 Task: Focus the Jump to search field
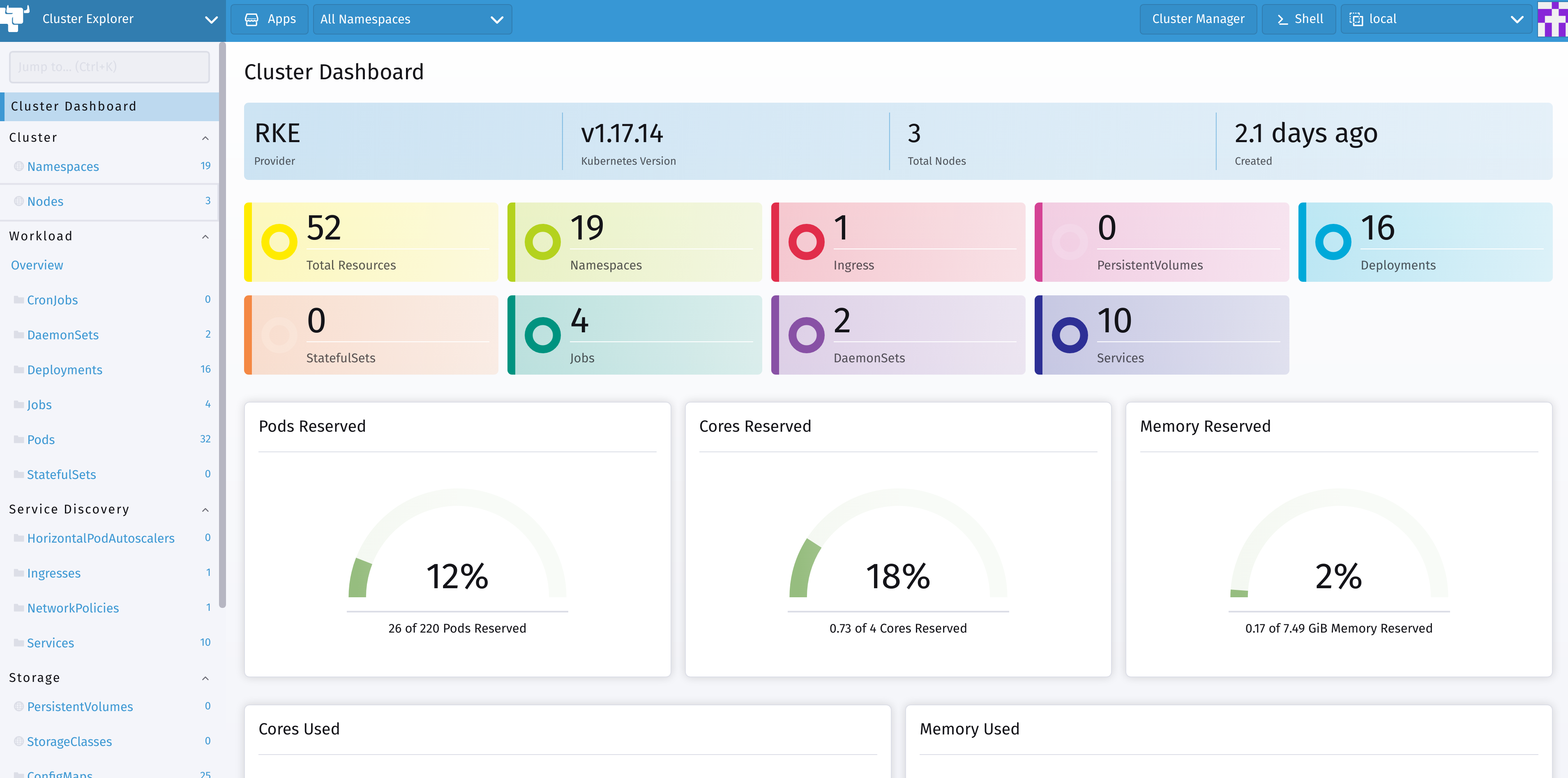coord(110,67)
